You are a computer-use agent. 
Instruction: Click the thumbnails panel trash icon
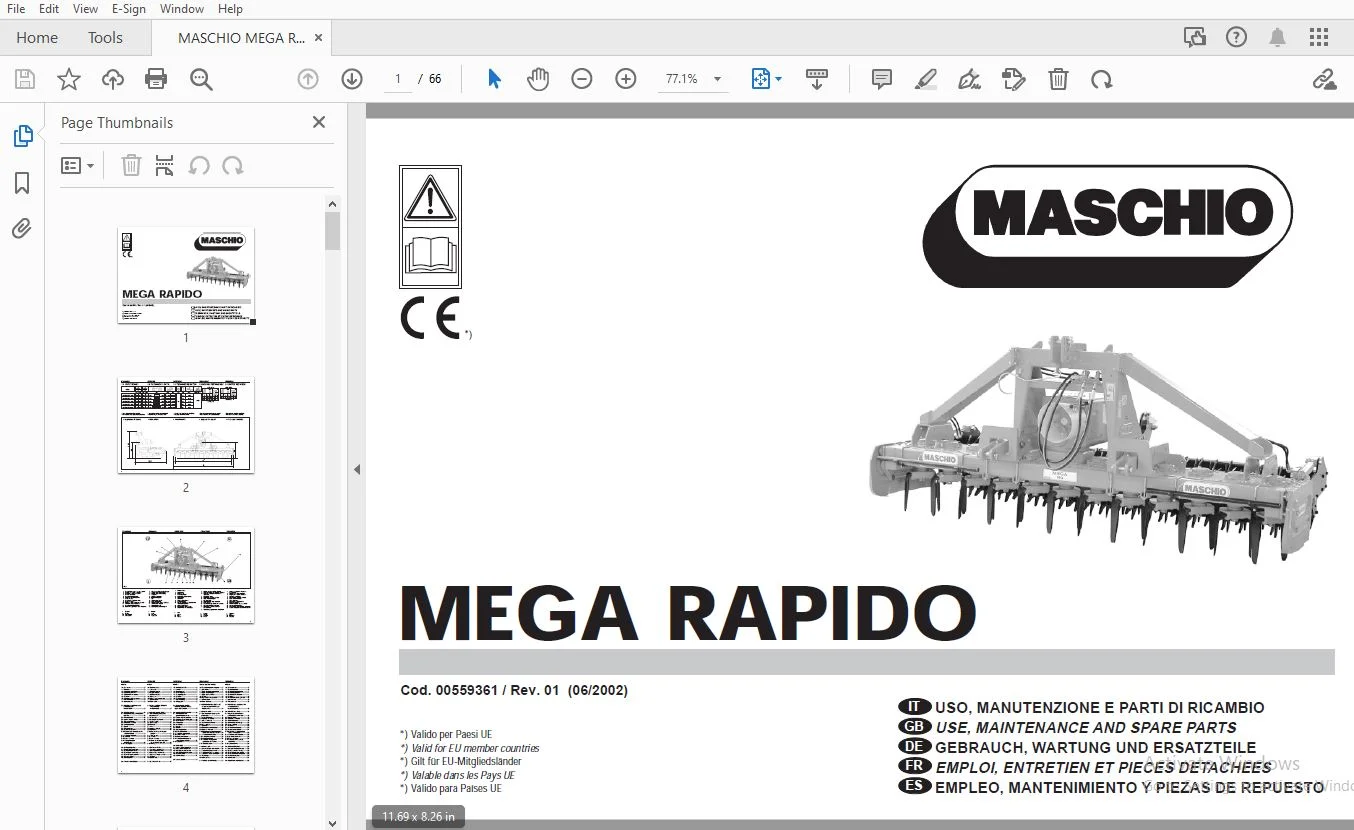pos(131,166)
